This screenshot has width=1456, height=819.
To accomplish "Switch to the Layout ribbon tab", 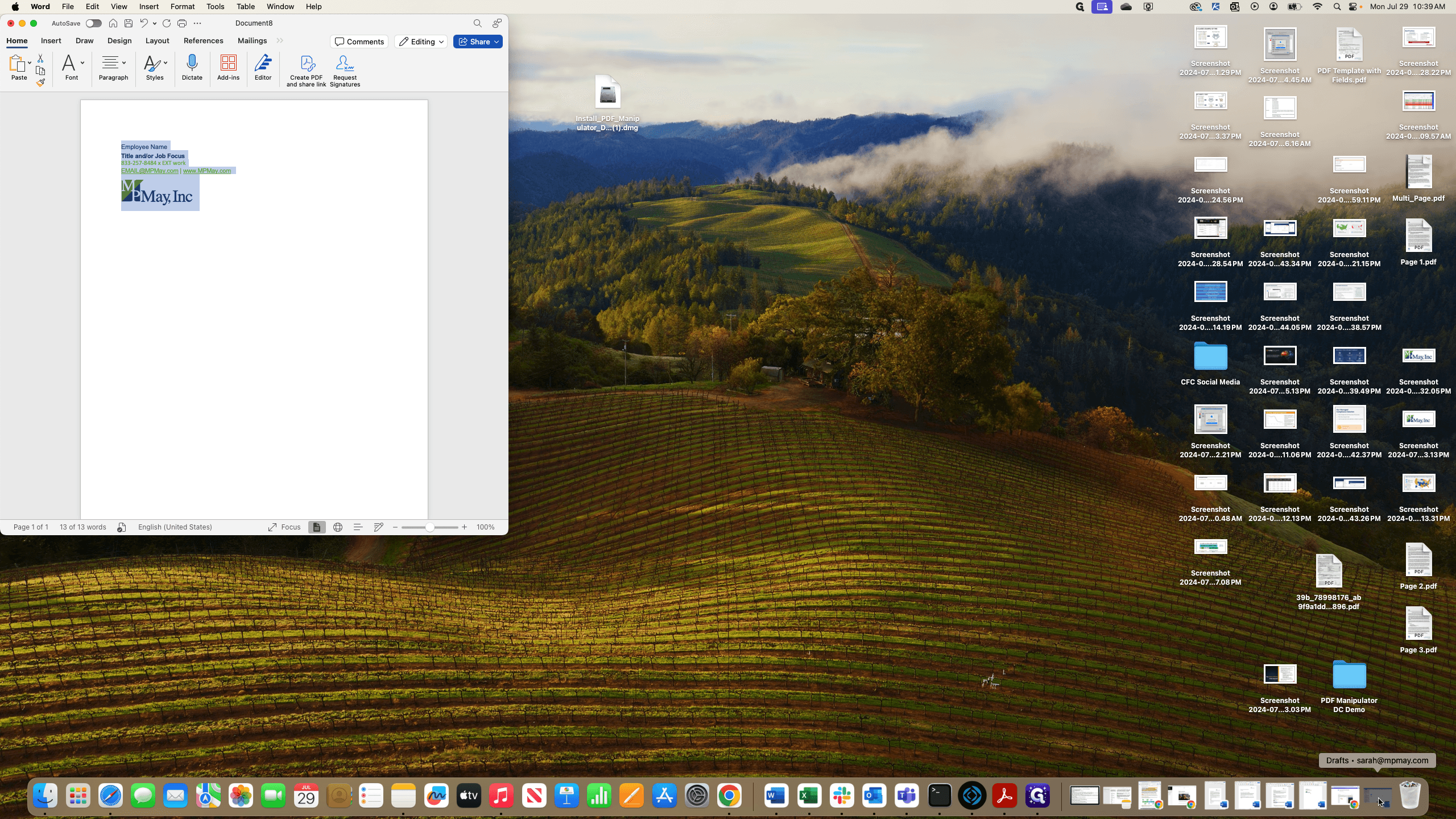I will click(x=158, y=41).
